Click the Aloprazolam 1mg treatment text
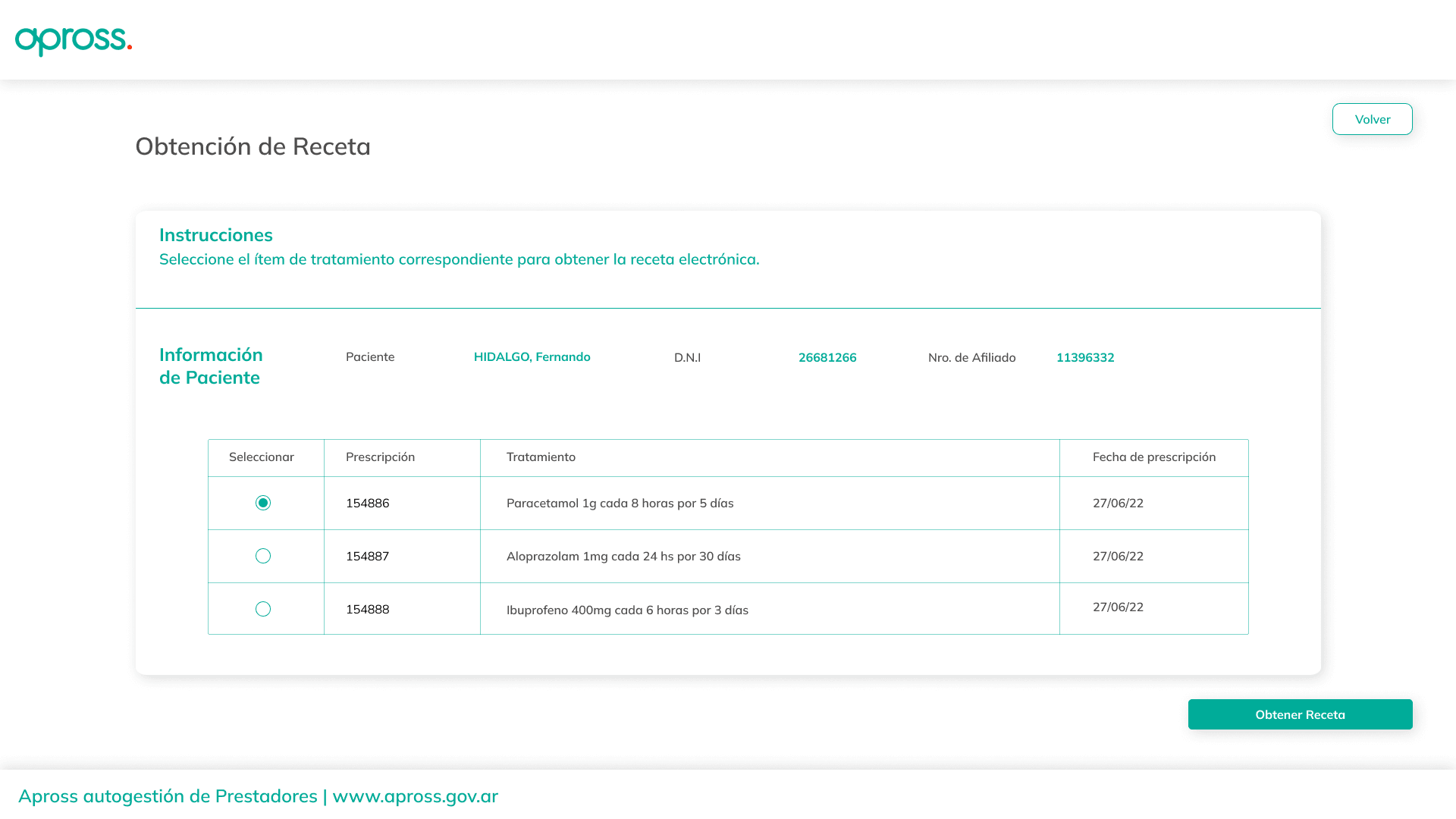 coord(623,556)
